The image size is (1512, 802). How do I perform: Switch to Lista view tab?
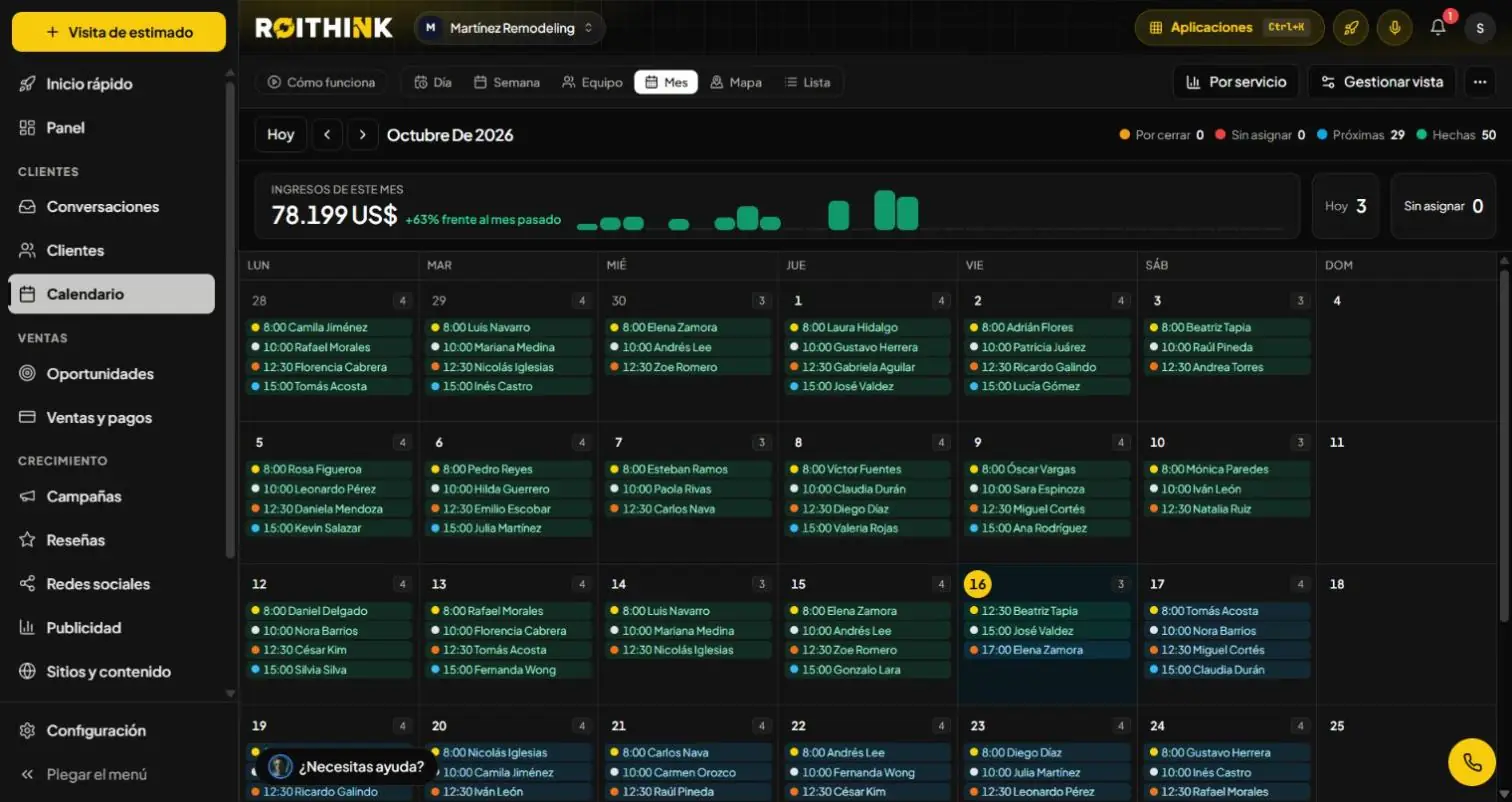(807, 83)
